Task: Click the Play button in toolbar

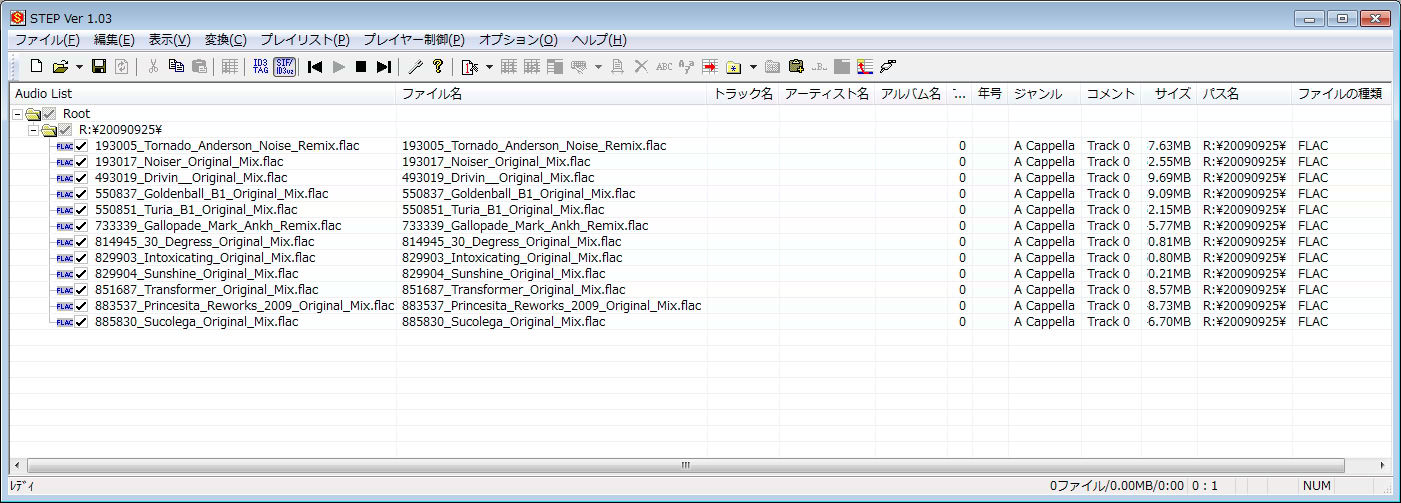Action: (338, 67)
